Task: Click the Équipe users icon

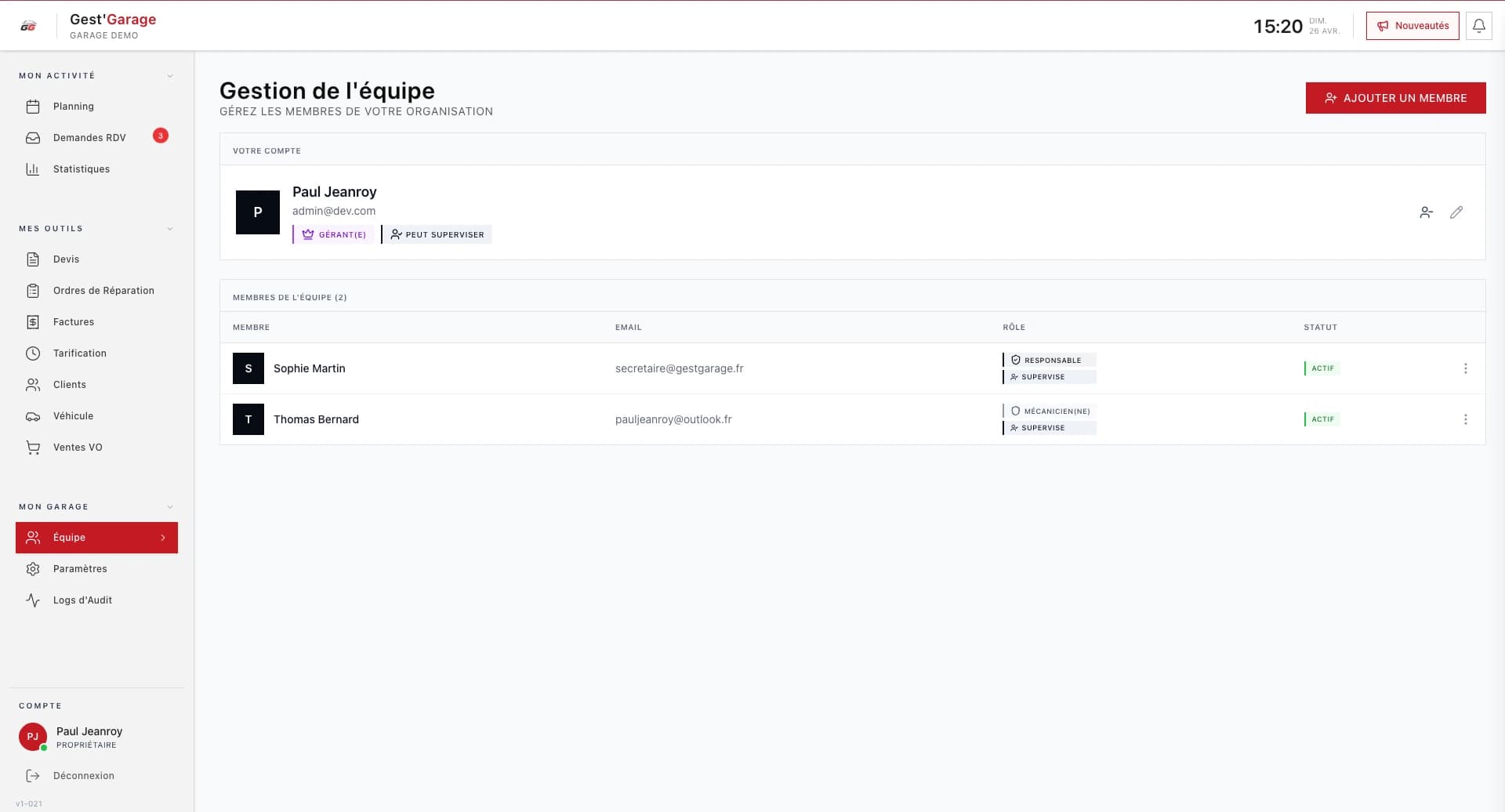Action: pos(33,538)
